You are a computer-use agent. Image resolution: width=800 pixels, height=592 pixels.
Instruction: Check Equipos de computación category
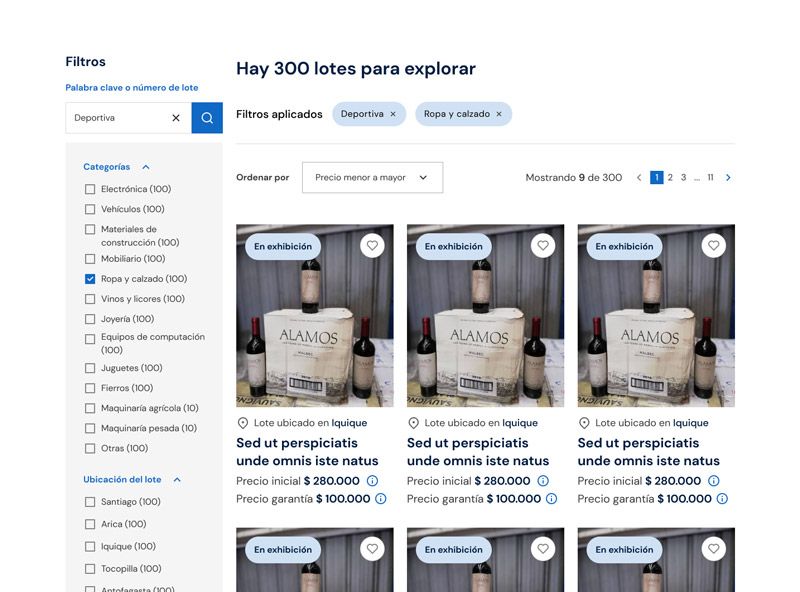click(x=90, y=339)
